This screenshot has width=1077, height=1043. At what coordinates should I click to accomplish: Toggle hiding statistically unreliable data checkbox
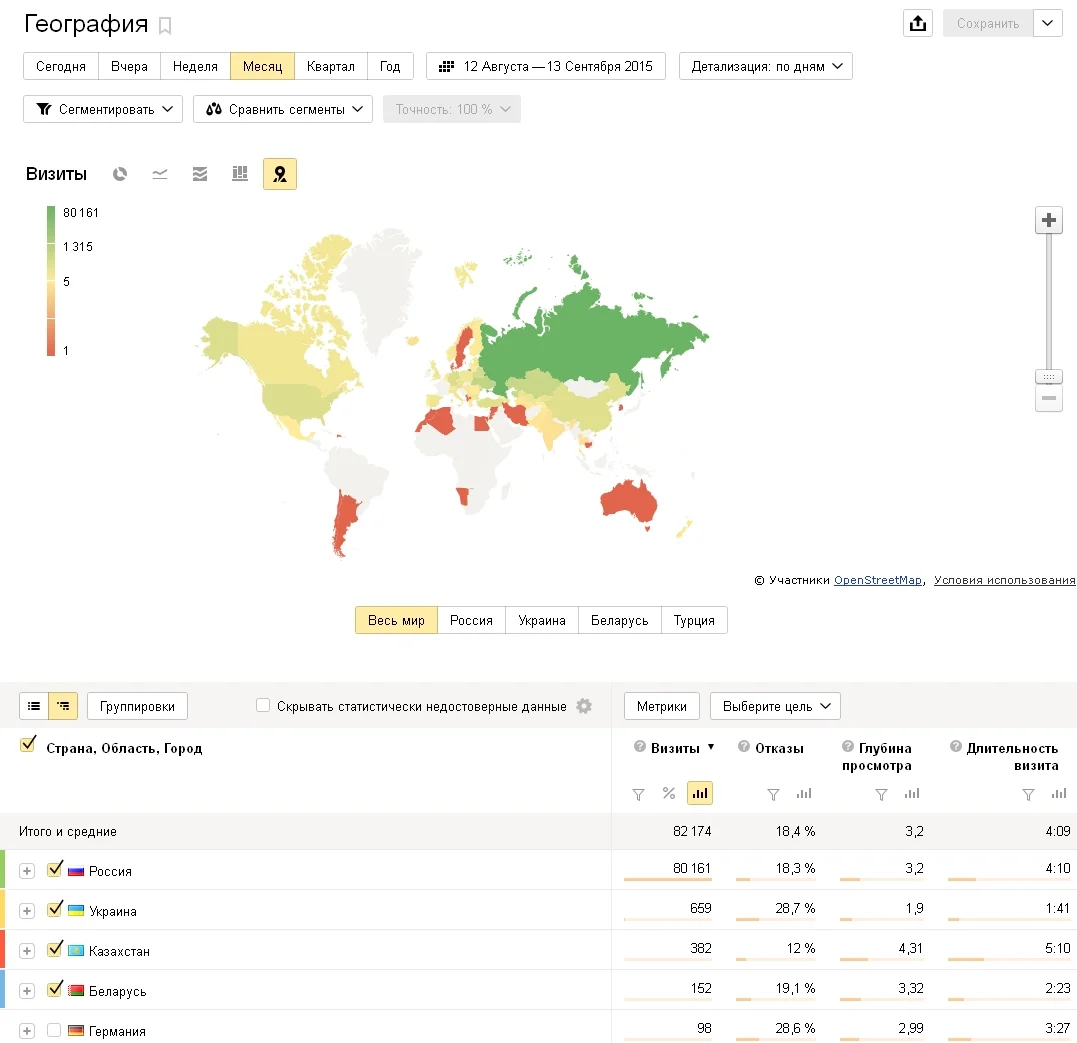tap(262, 705)
